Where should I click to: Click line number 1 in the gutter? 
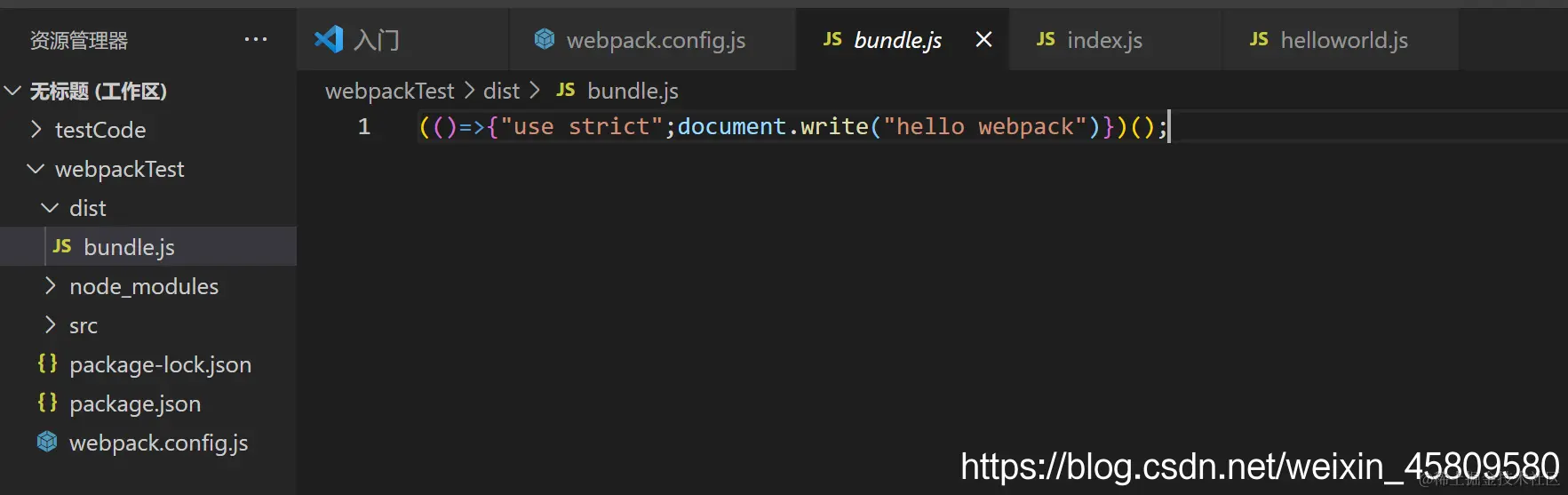[364, 126]
